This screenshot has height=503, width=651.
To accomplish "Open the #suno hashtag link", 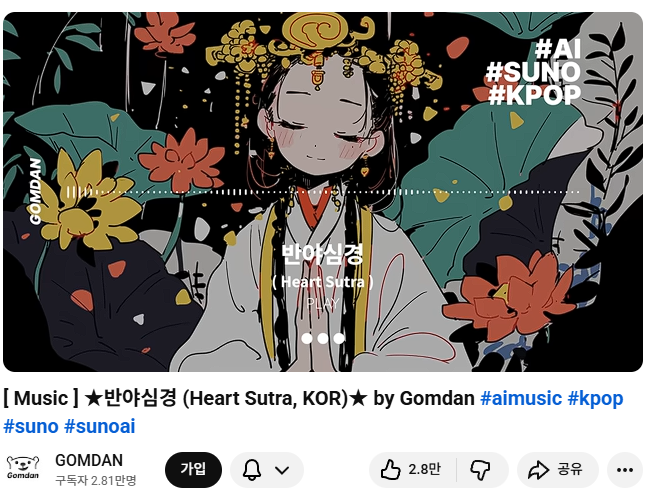I will 31,427.
